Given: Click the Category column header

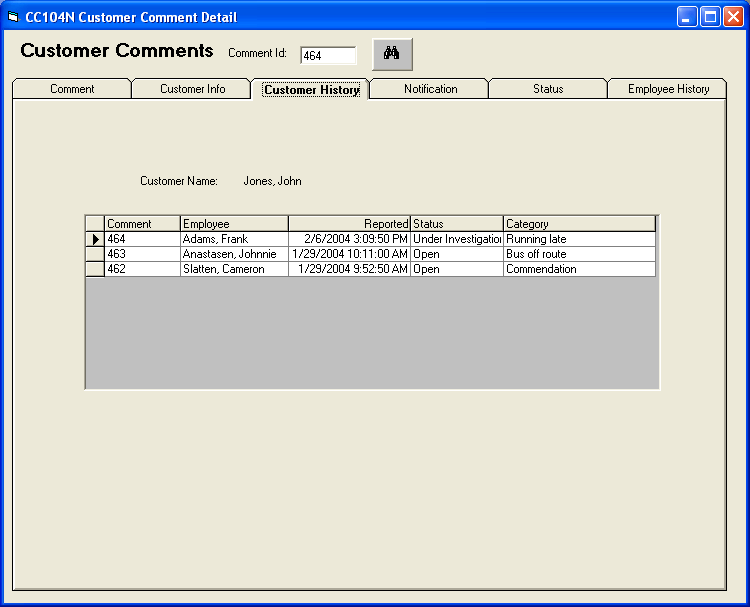Looking at the screenshot, I should (x=579, y=224).
